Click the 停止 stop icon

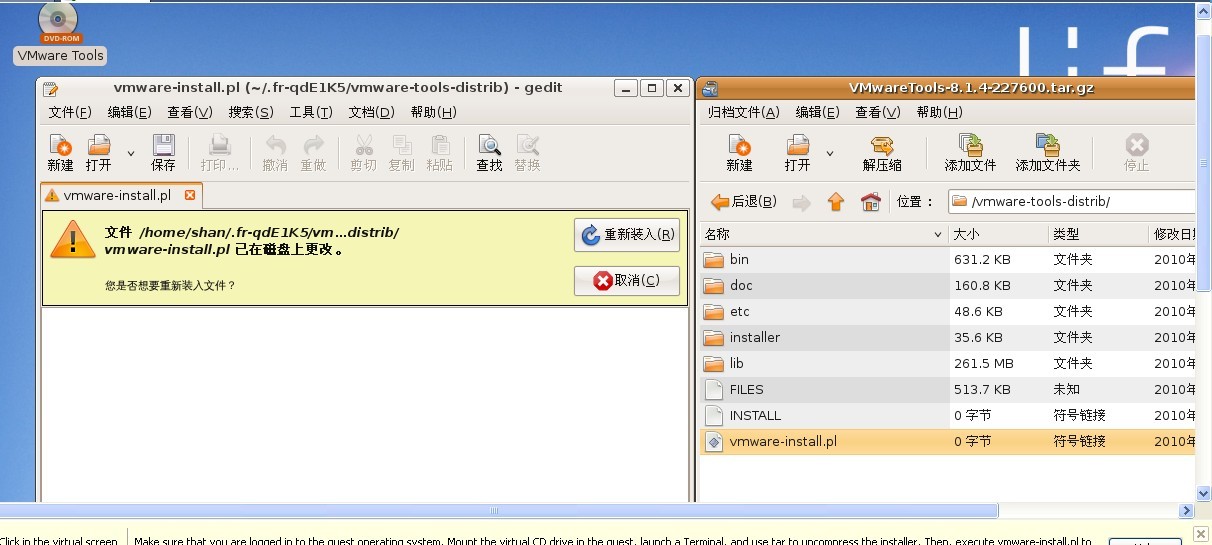[x=1136, y=153]
